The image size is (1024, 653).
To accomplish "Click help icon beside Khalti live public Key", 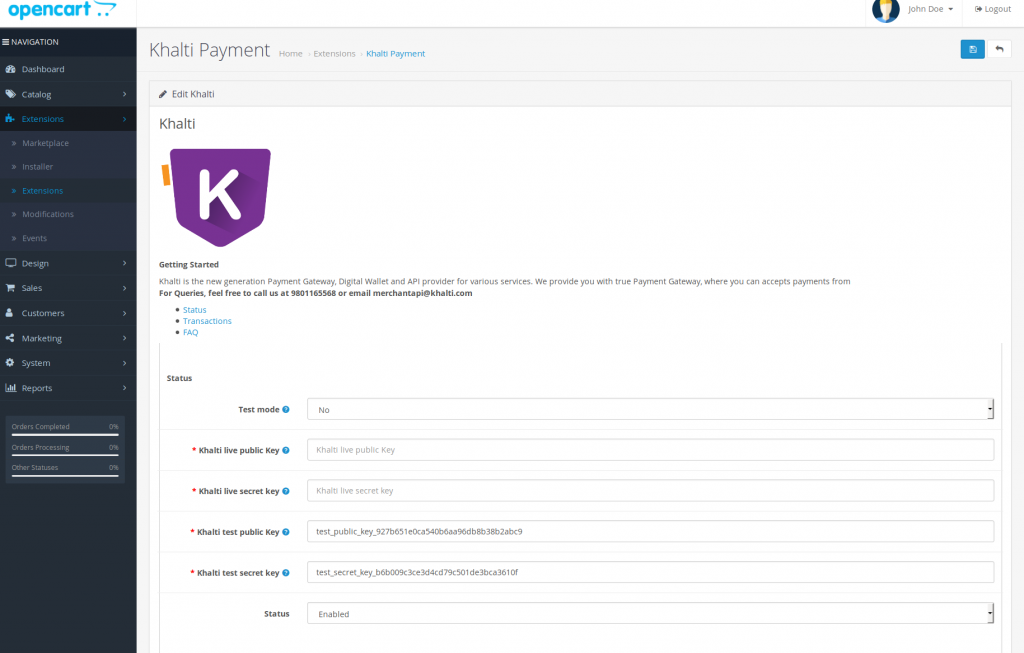I will pos(286,450).
